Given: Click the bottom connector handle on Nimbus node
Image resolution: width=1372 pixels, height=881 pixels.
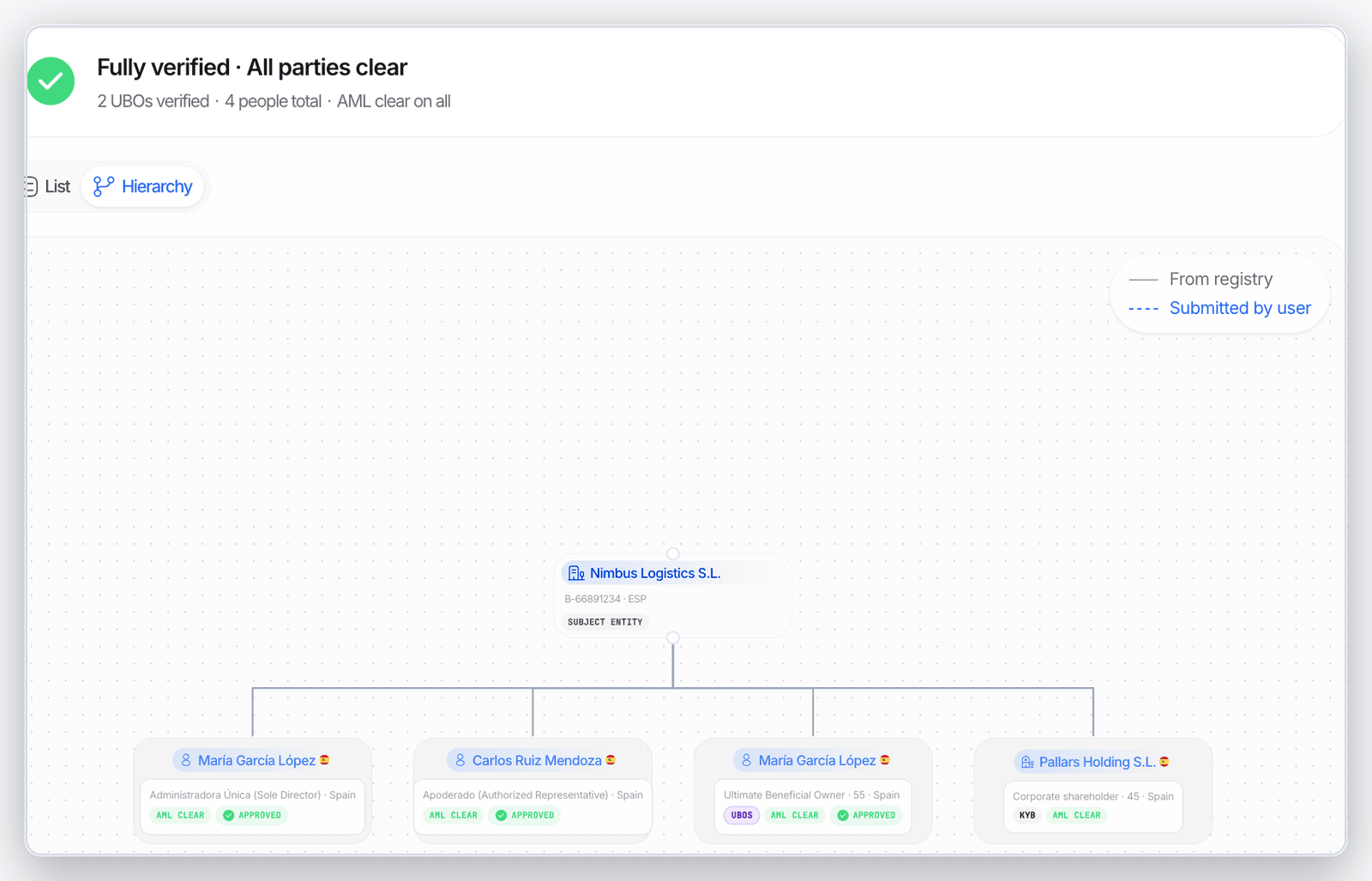Looking at the screenshot, I should point(673,637).
